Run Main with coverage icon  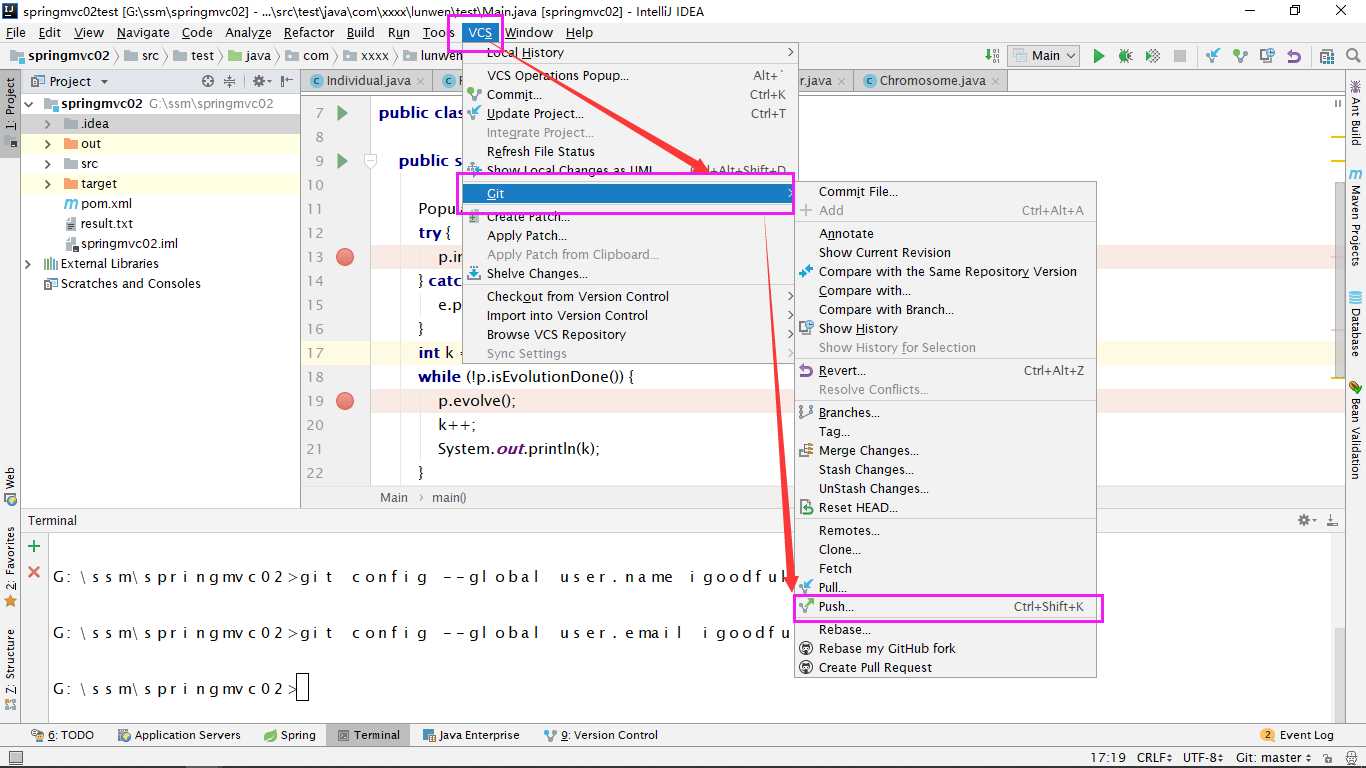point(1152,56)
